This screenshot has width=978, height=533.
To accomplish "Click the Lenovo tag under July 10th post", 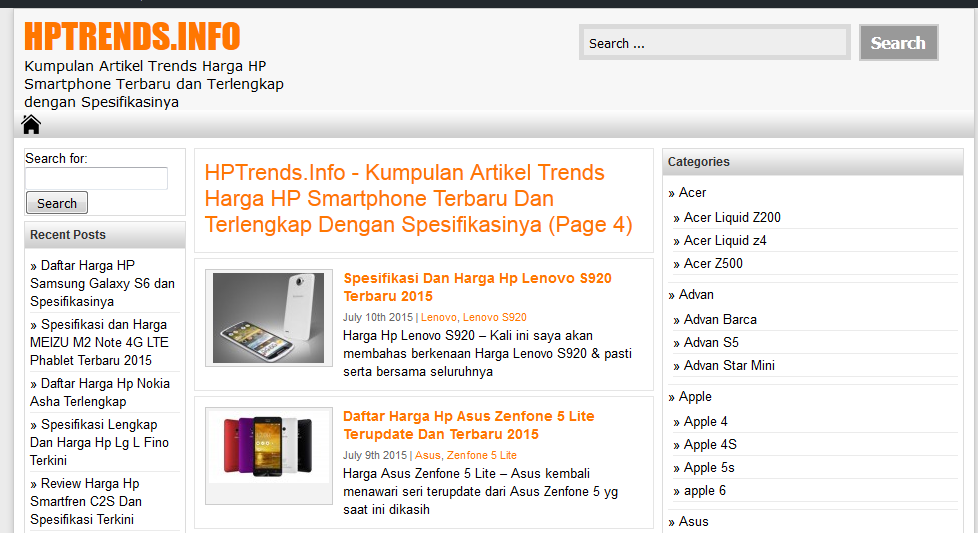I will 438,317.
